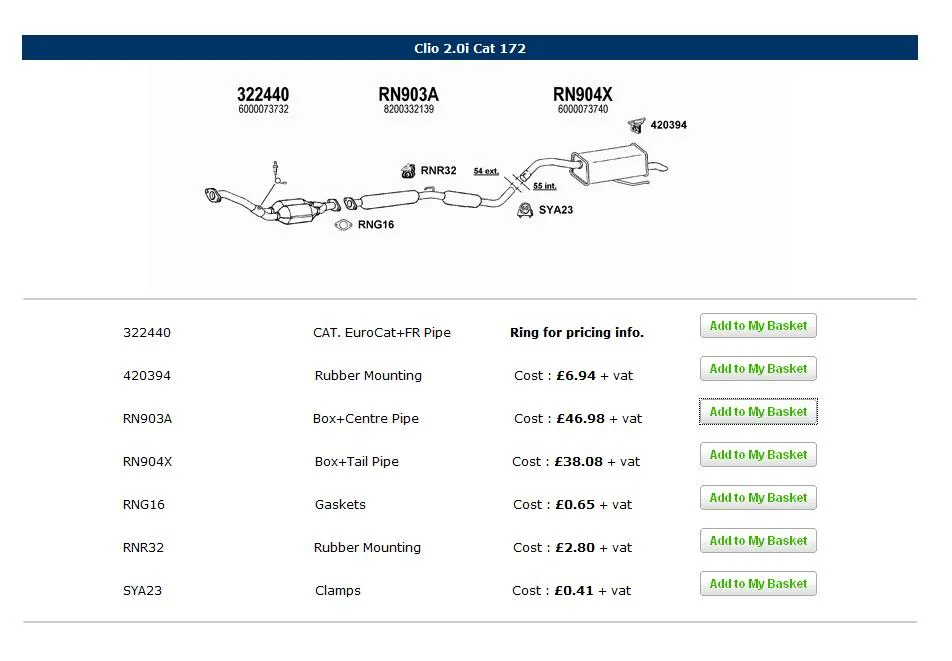Click the RNR32 rubber mounting icon in diagram
This screenshot has height=661, width=952.
(x=408, y=171)
